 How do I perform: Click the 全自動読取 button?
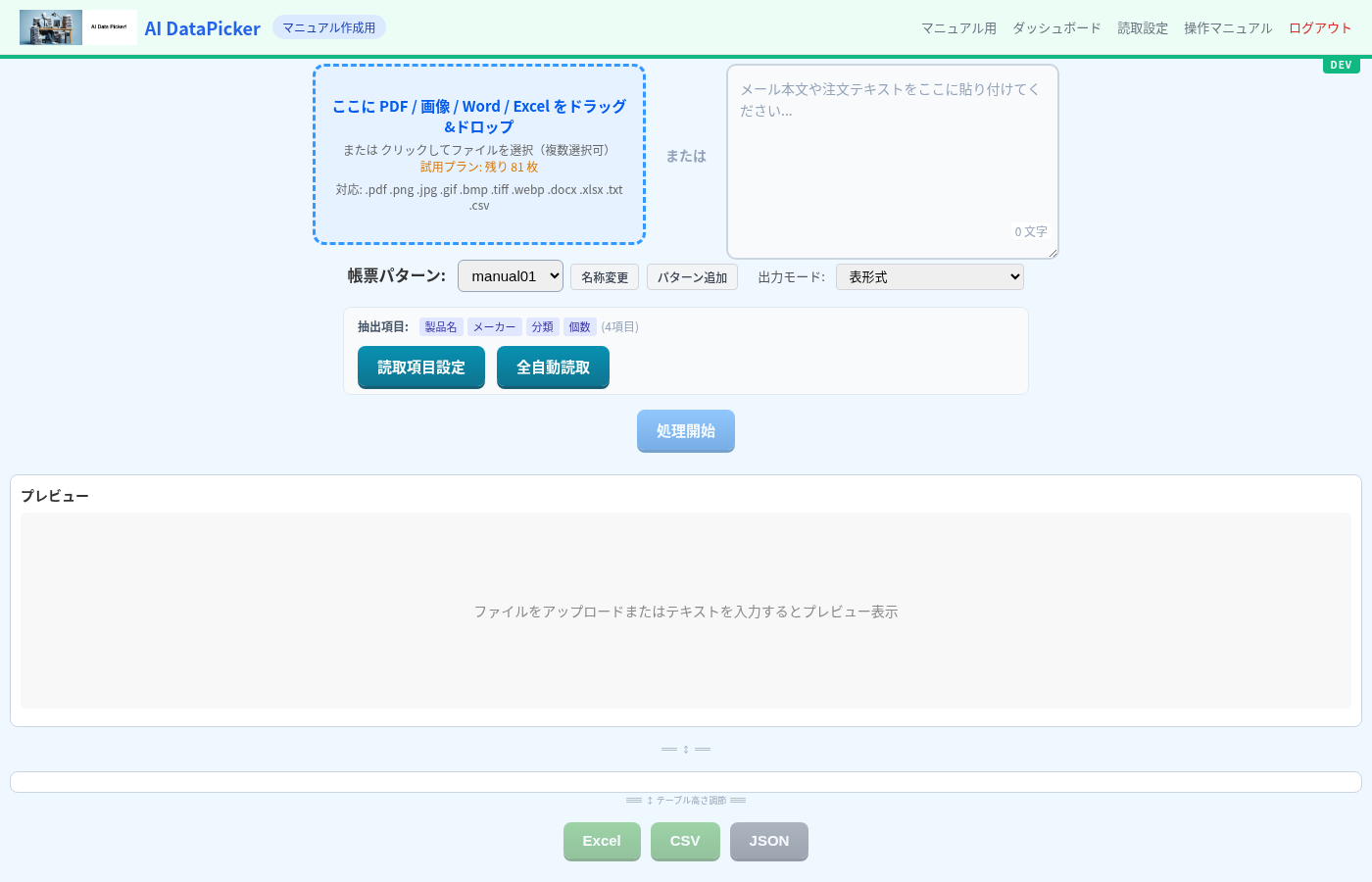coord(553,367)
